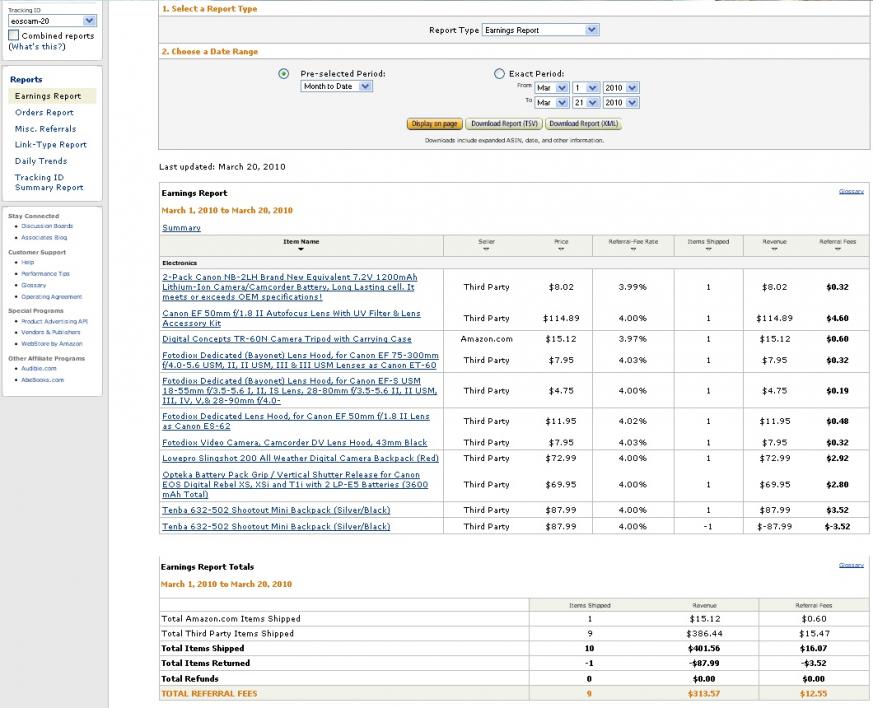Image resolution: width=873 pixels, height=708 pixels.
Task: Go to Daily Trends report
Action: 41,161
